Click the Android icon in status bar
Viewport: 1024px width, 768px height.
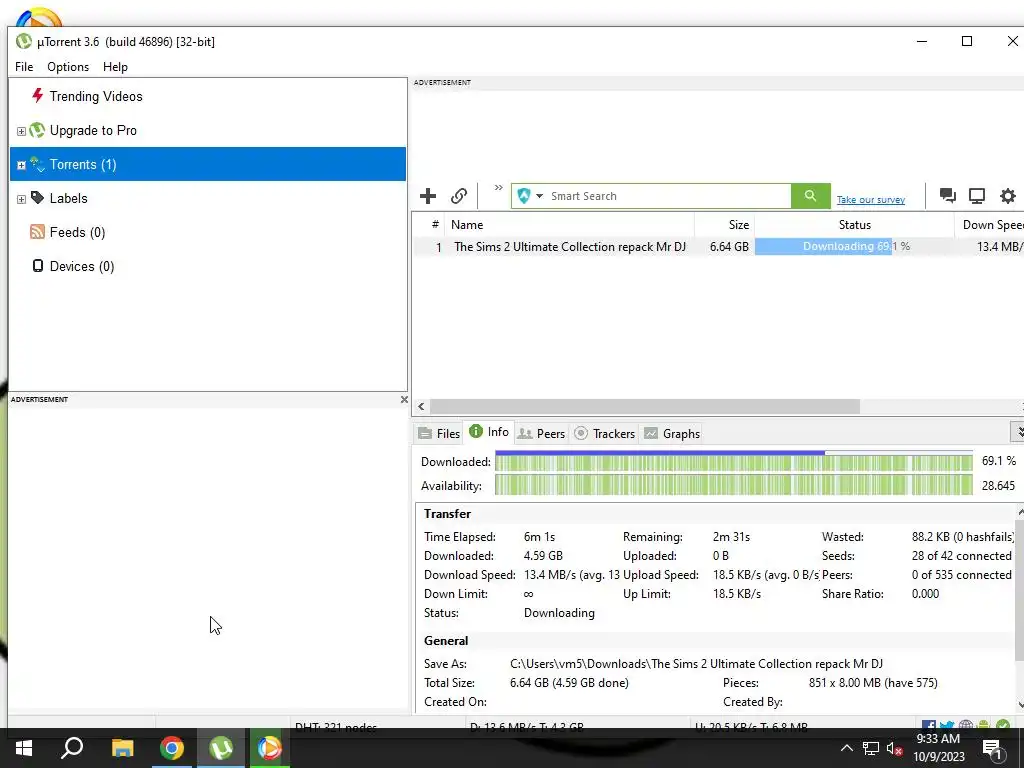984,725
